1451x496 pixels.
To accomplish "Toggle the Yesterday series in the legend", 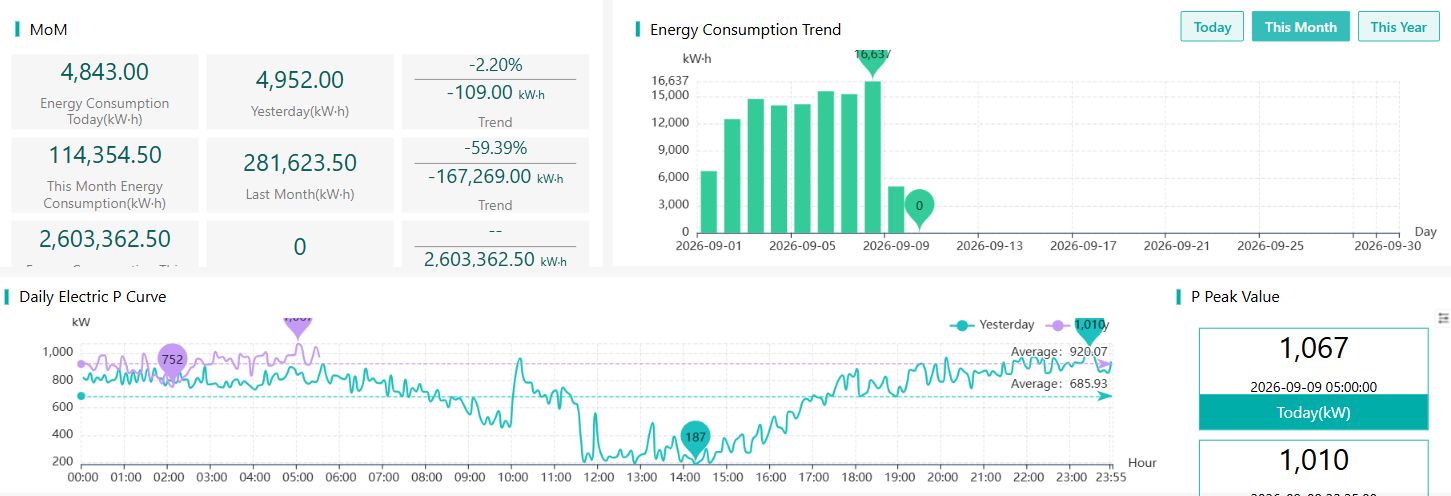I will [992, 325].
